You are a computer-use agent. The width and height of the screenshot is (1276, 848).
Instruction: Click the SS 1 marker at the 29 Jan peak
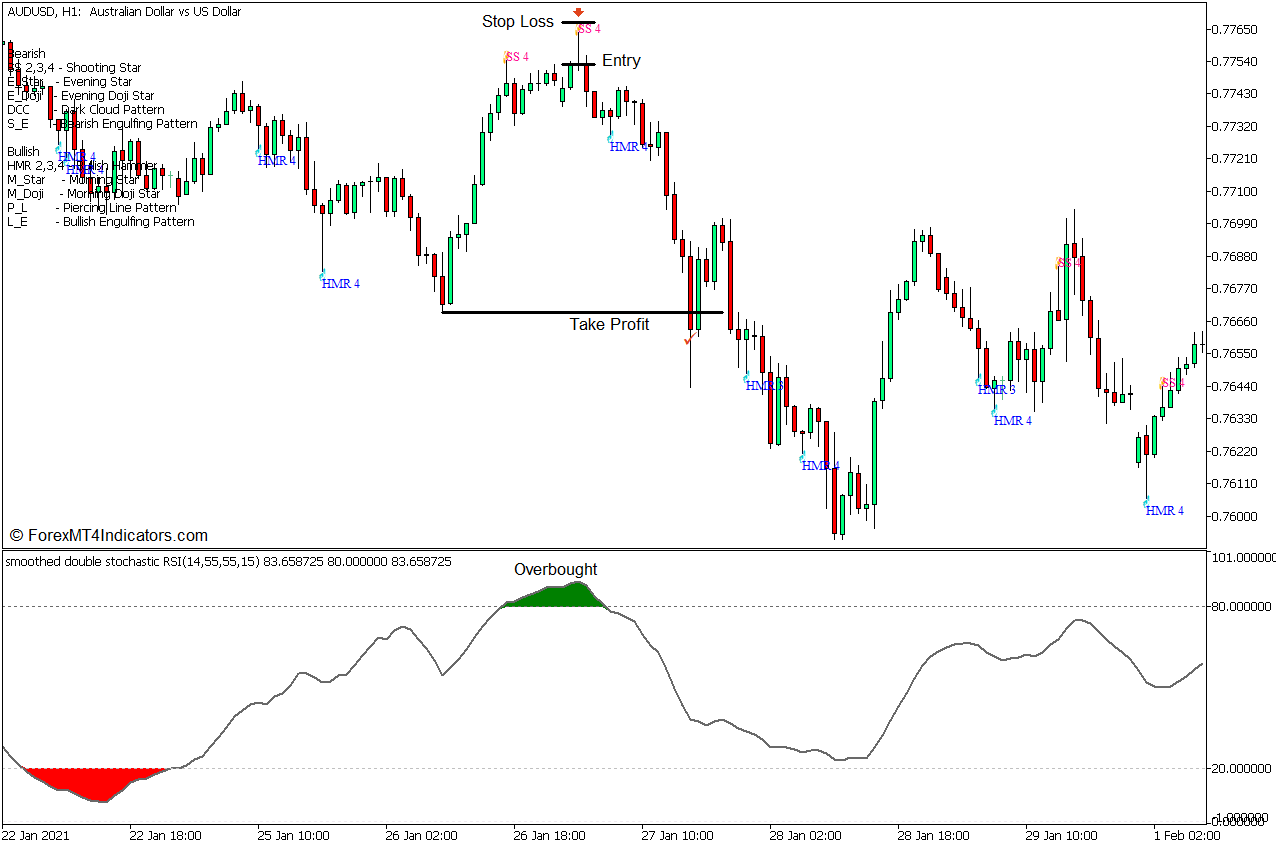(1065, 264)
